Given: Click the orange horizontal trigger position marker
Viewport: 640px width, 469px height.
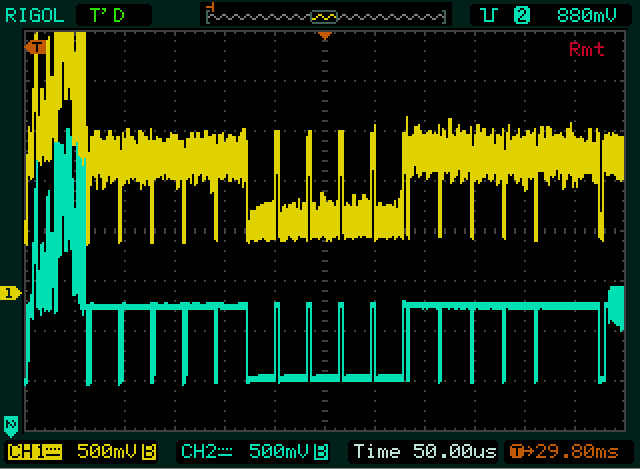Looking at the screenshot, I should tap(324, 36).
